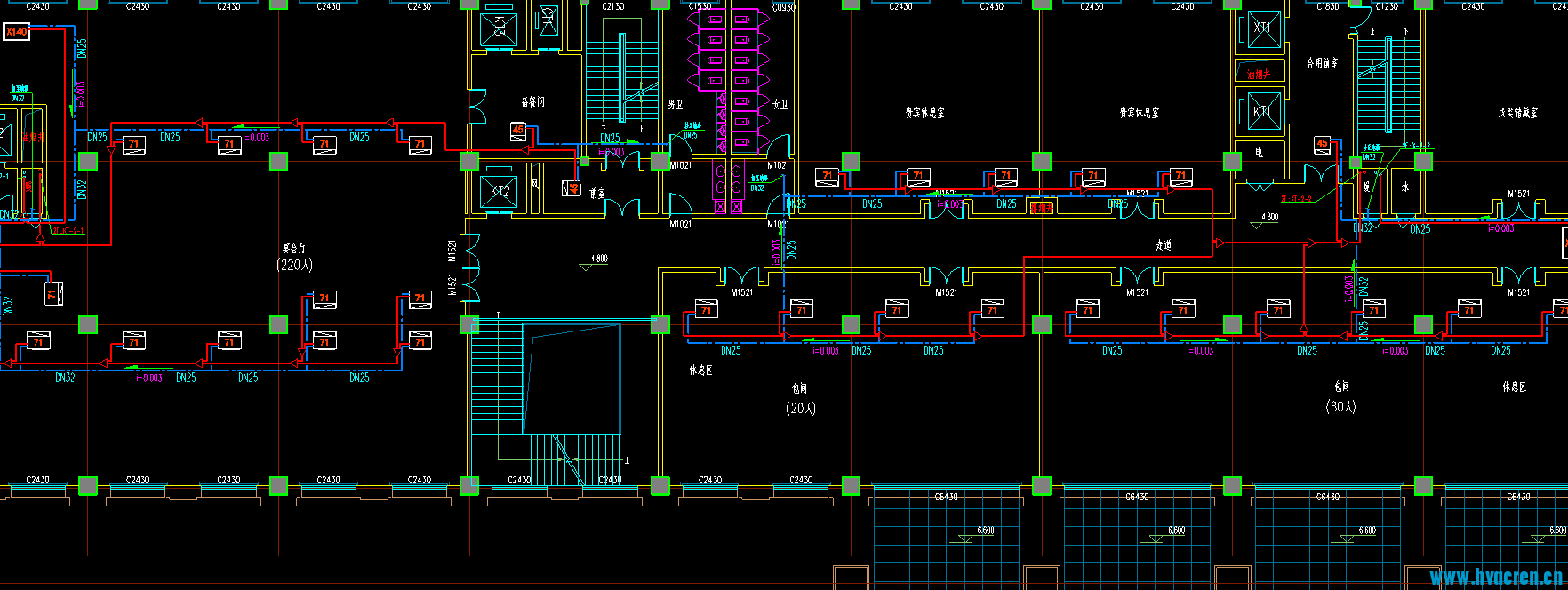Select the 包间 (80人) room label
The height and width of the screenshot is (590, 1568).
click(x=1341, y=396)
